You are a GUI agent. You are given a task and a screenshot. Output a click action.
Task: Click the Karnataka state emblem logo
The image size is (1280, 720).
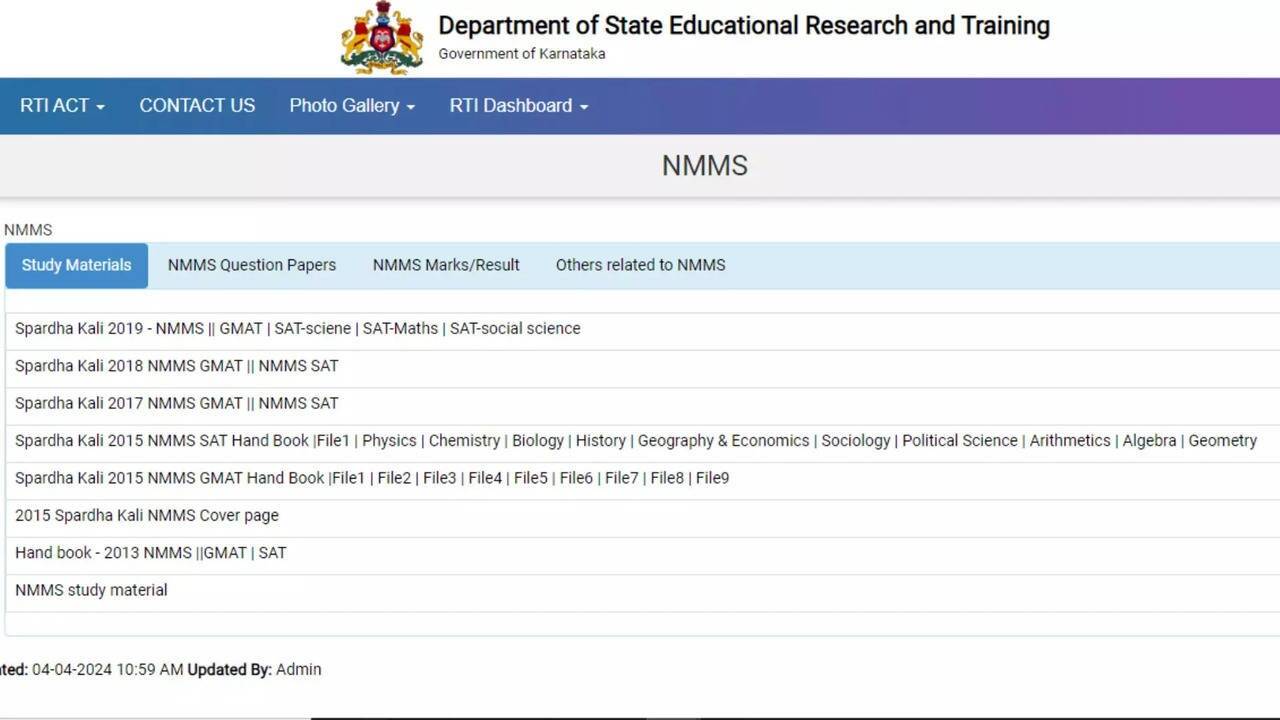(x=381, y=38)
